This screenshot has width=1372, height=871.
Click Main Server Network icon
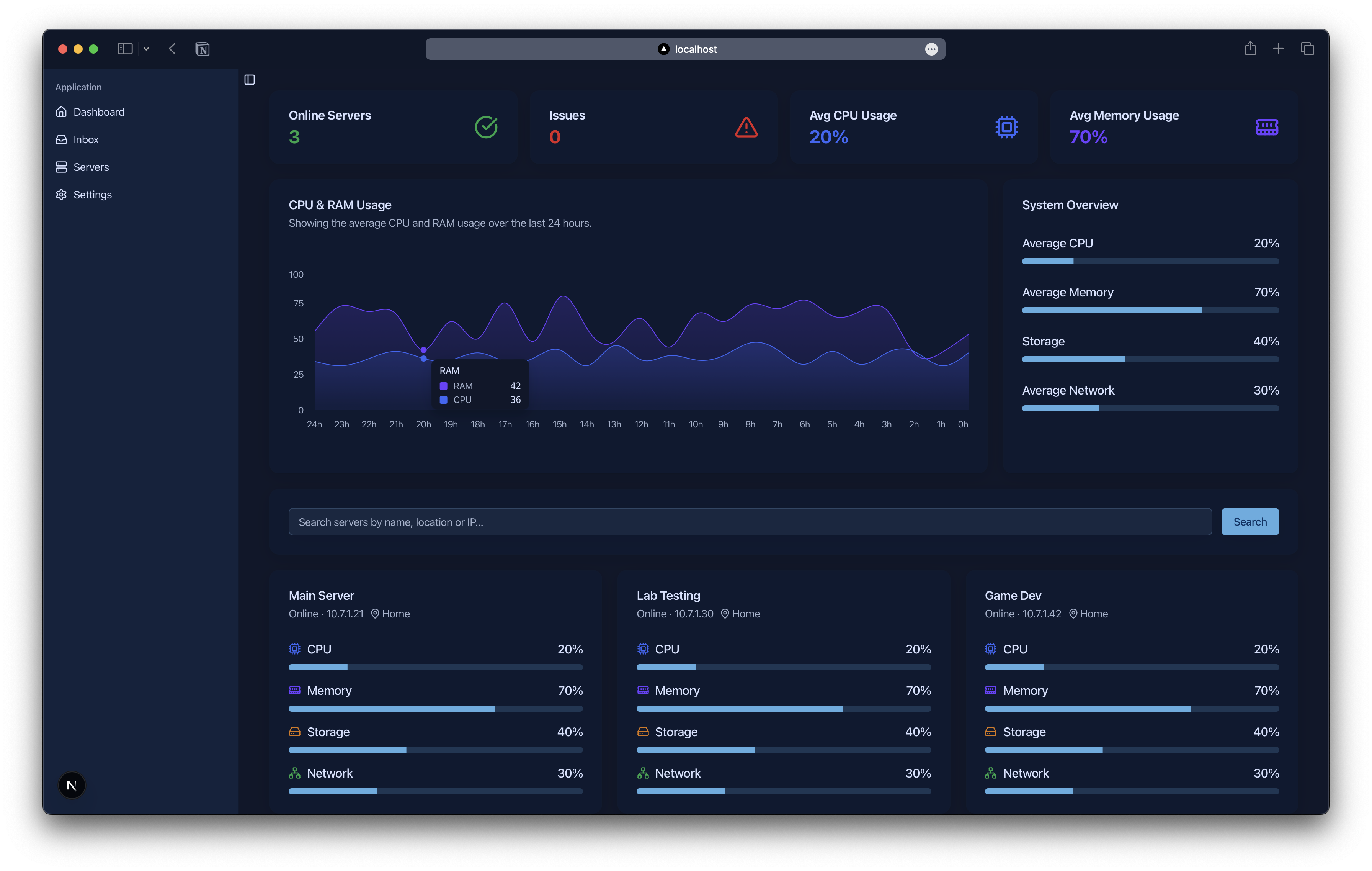tap(294, 773)
